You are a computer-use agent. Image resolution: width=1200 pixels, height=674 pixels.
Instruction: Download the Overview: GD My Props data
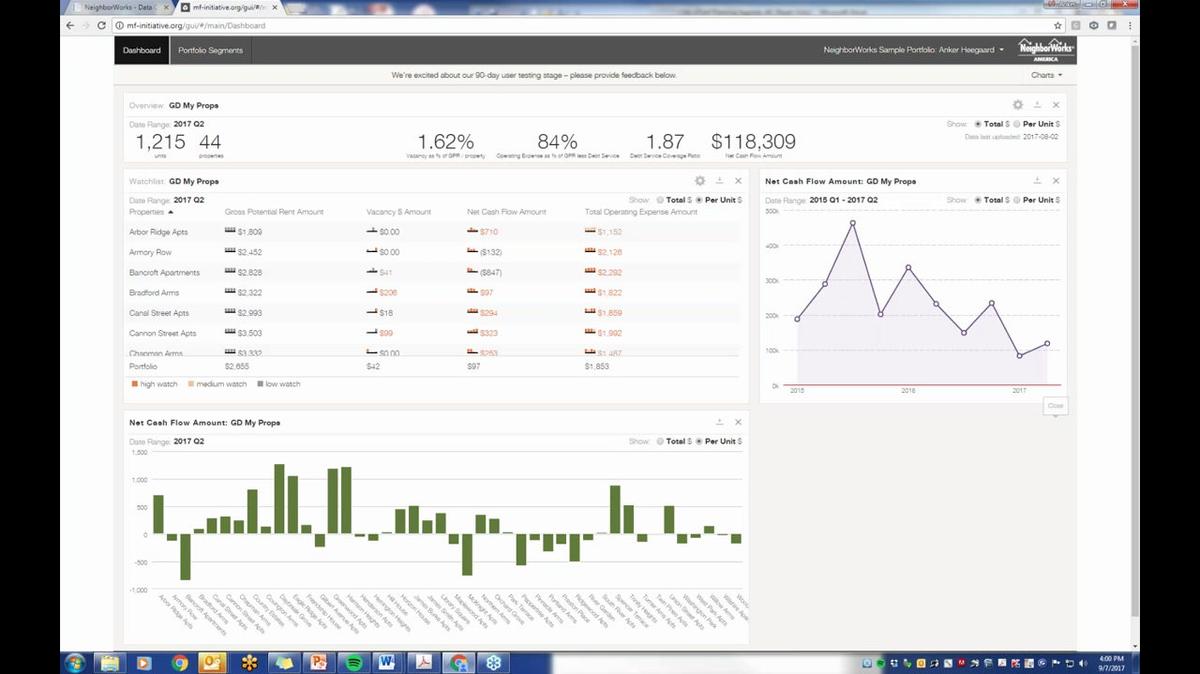click(x=1037, y=104)
